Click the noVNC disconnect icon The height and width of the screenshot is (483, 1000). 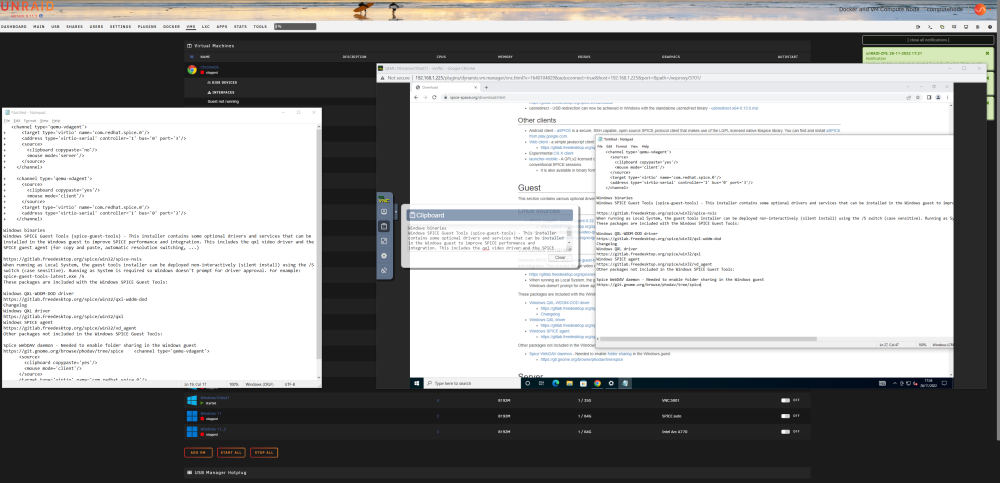point(384,271)
